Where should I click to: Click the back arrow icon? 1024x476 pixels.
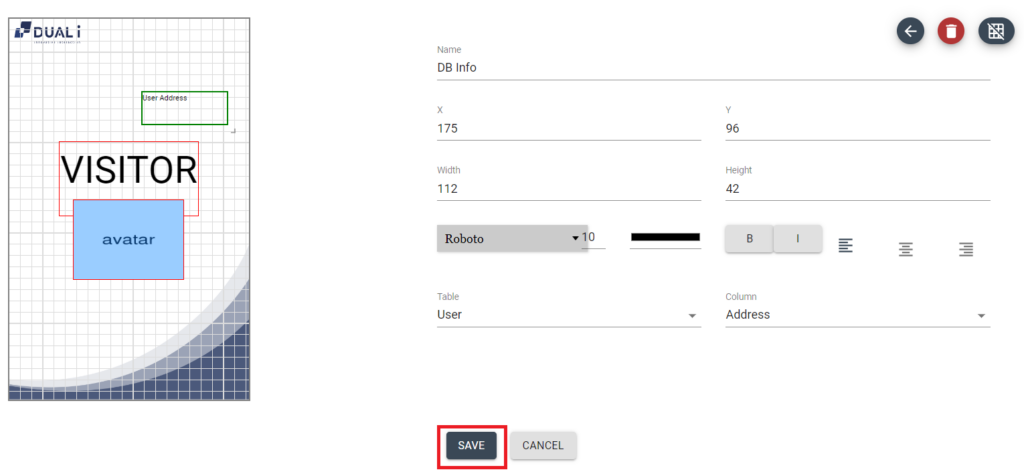point(910,31)
